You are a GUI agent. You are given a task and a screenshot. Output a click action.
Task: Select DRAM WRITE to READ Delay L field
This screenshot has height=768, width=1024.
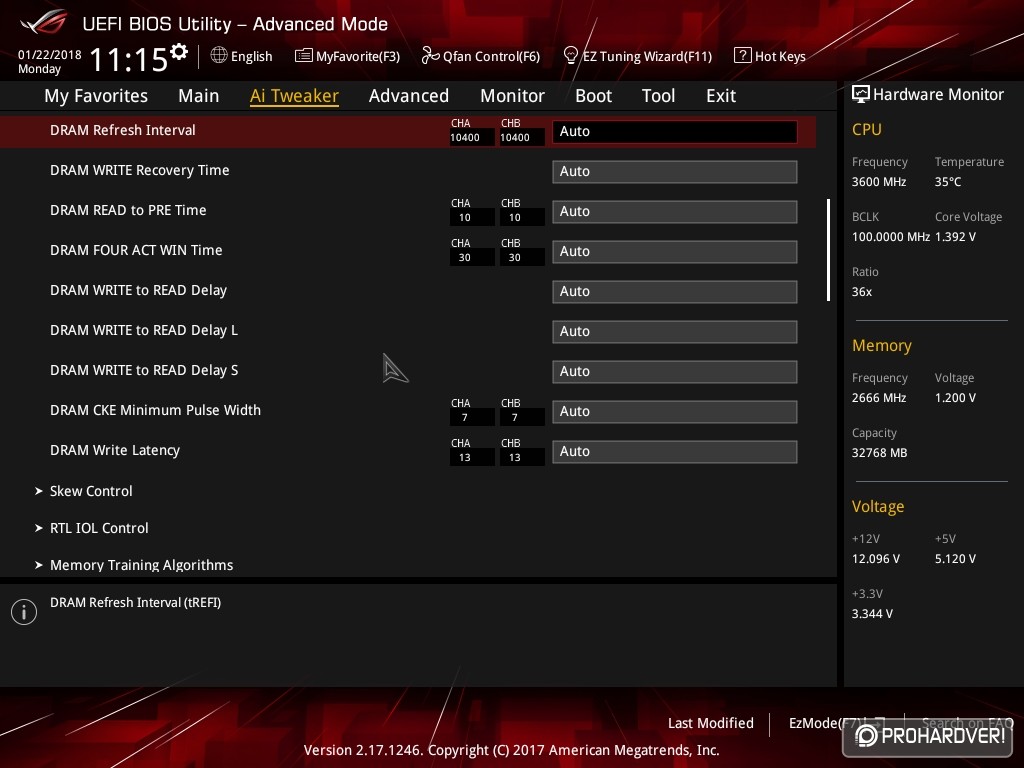click(x=675, y=331)
